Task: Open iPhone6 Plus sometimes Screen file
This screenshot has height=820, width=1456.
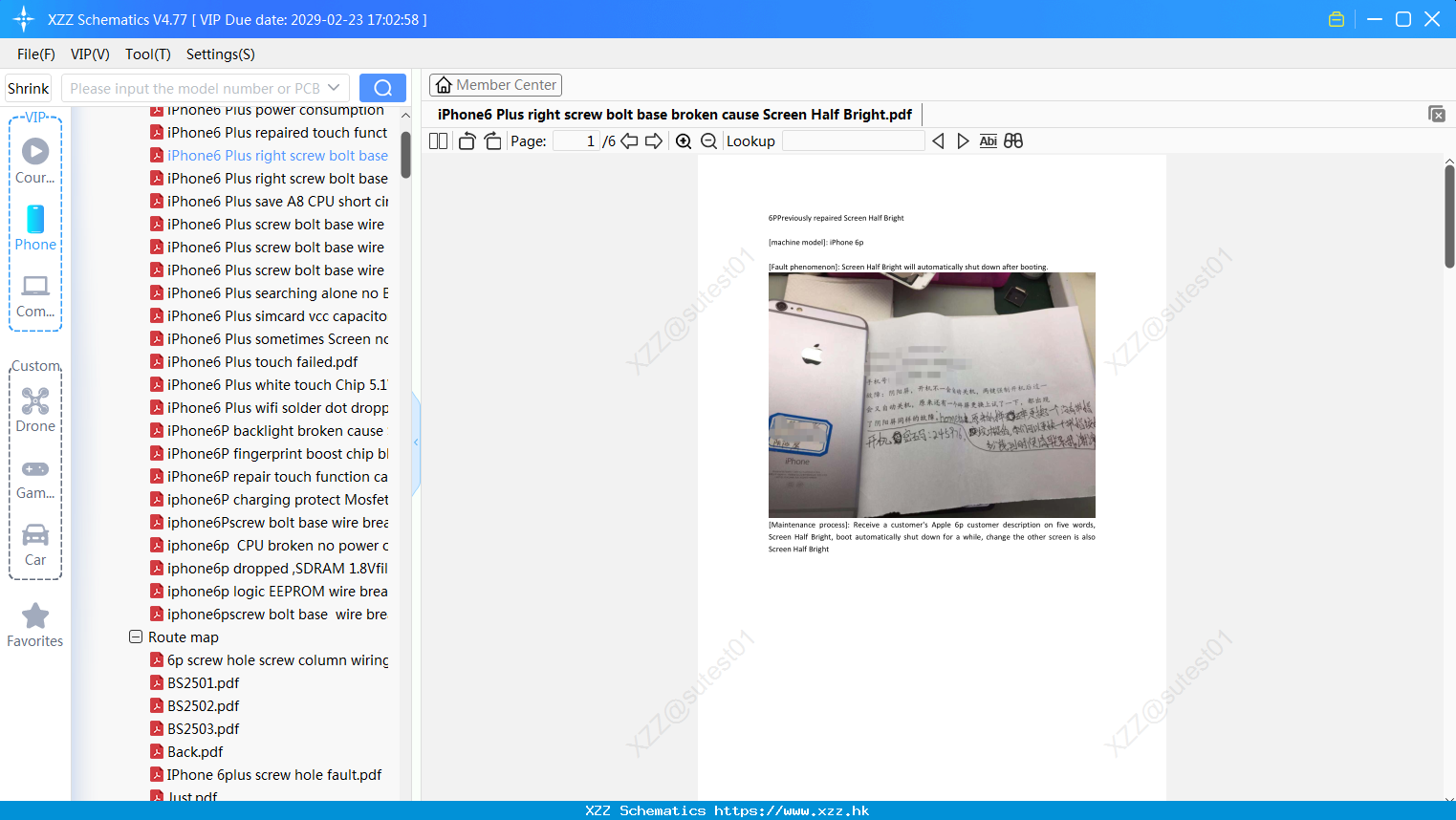Action: pos(270,339)
